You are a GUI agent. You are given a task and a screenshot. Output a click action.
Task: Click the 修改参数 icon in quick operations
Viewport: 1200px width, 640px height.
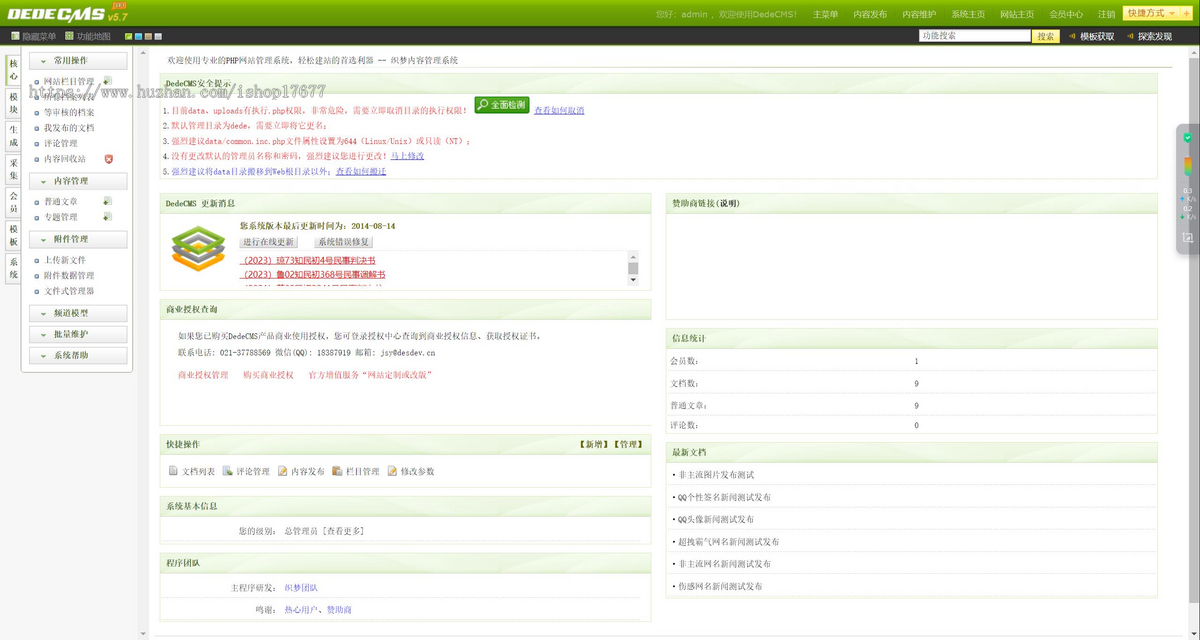pyautogui.click(x=392, y=471)
